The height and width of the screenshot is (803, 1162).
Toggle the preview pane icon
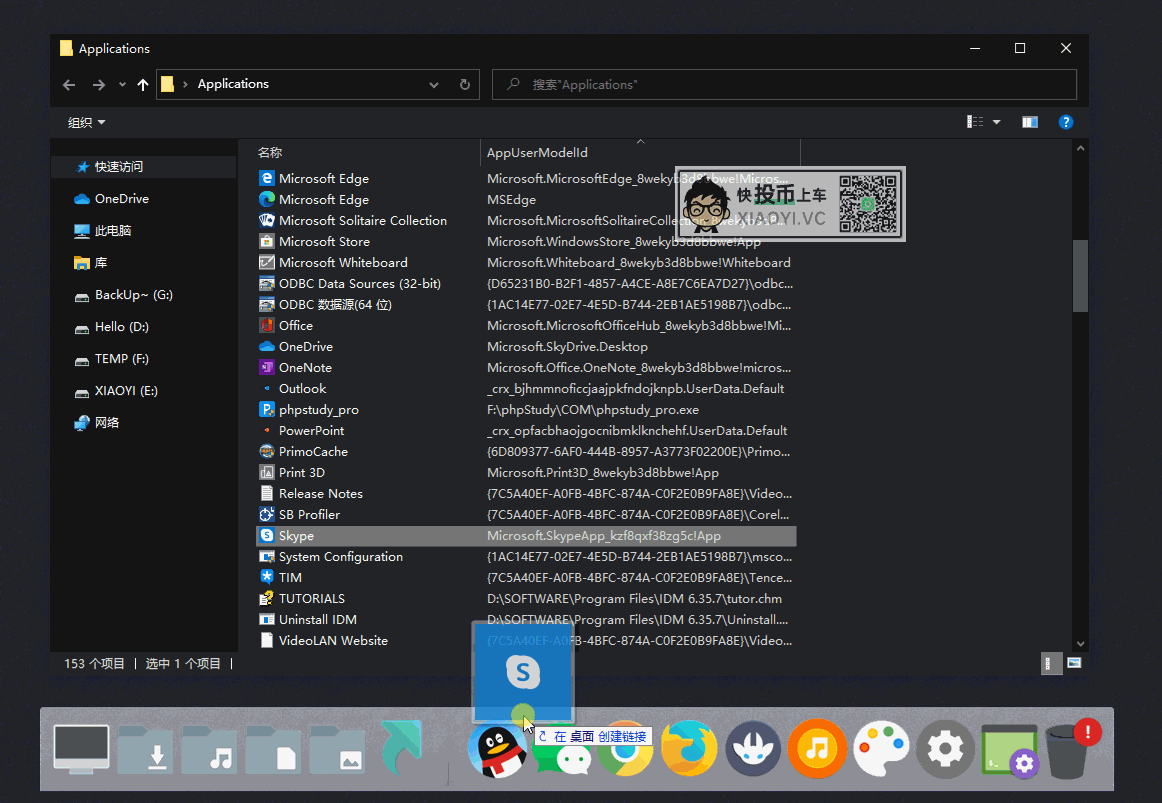tap(1029, 122)
